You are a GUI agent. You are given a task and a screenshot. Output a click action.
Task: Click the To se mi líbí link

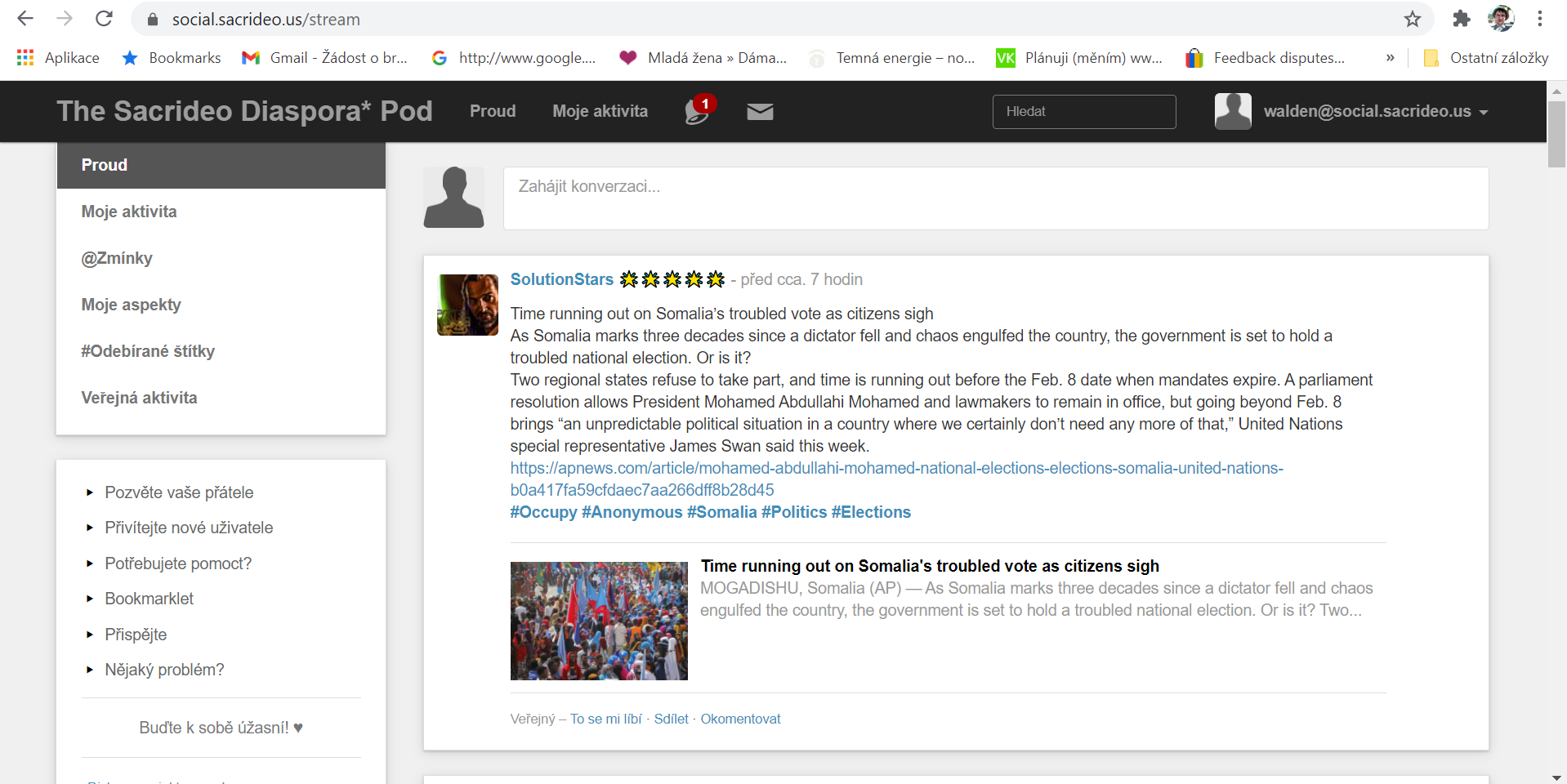605,719
